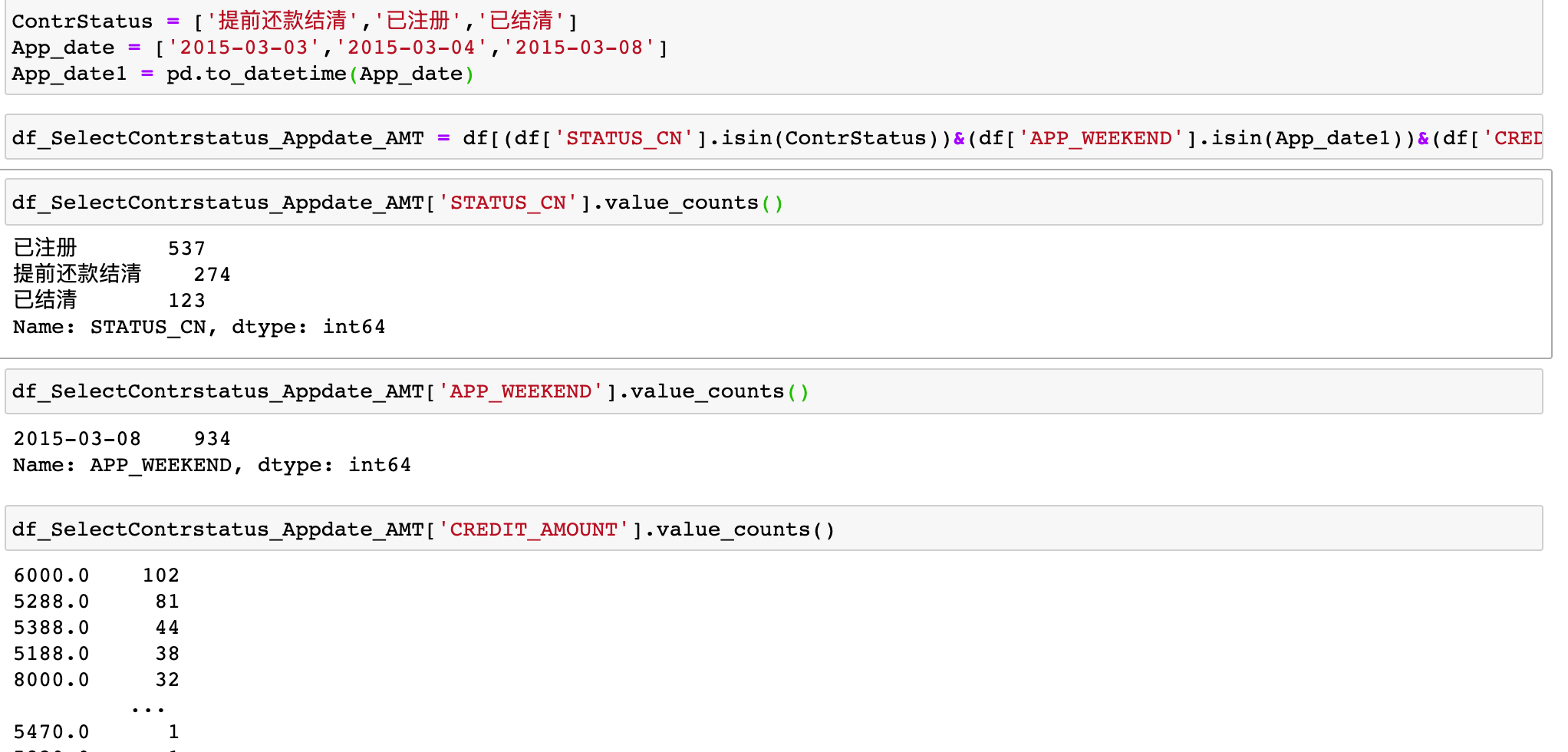Click the '提前还款结清 274' output row
Viewport: 1568px width, 752px height.
122,274
